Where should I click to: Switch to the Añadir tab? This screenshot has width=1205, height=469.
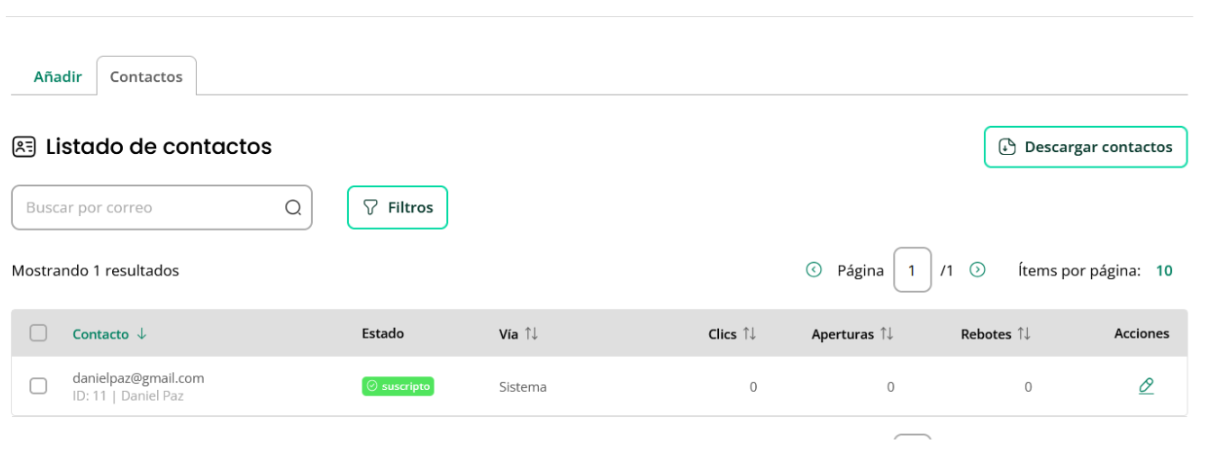click(x=57, y=76)
